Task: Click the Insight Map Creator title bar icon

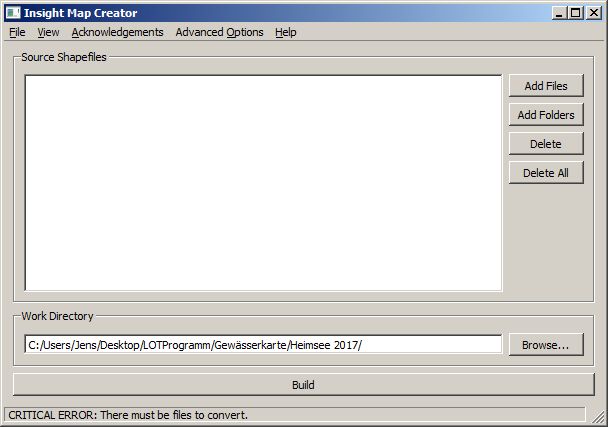Action: pos(13,13)
